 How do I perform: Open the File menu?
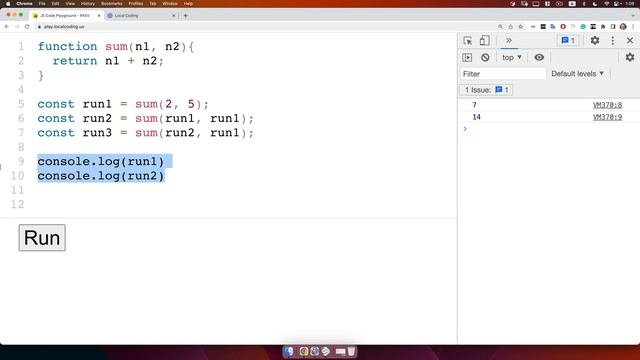[42, 4]
